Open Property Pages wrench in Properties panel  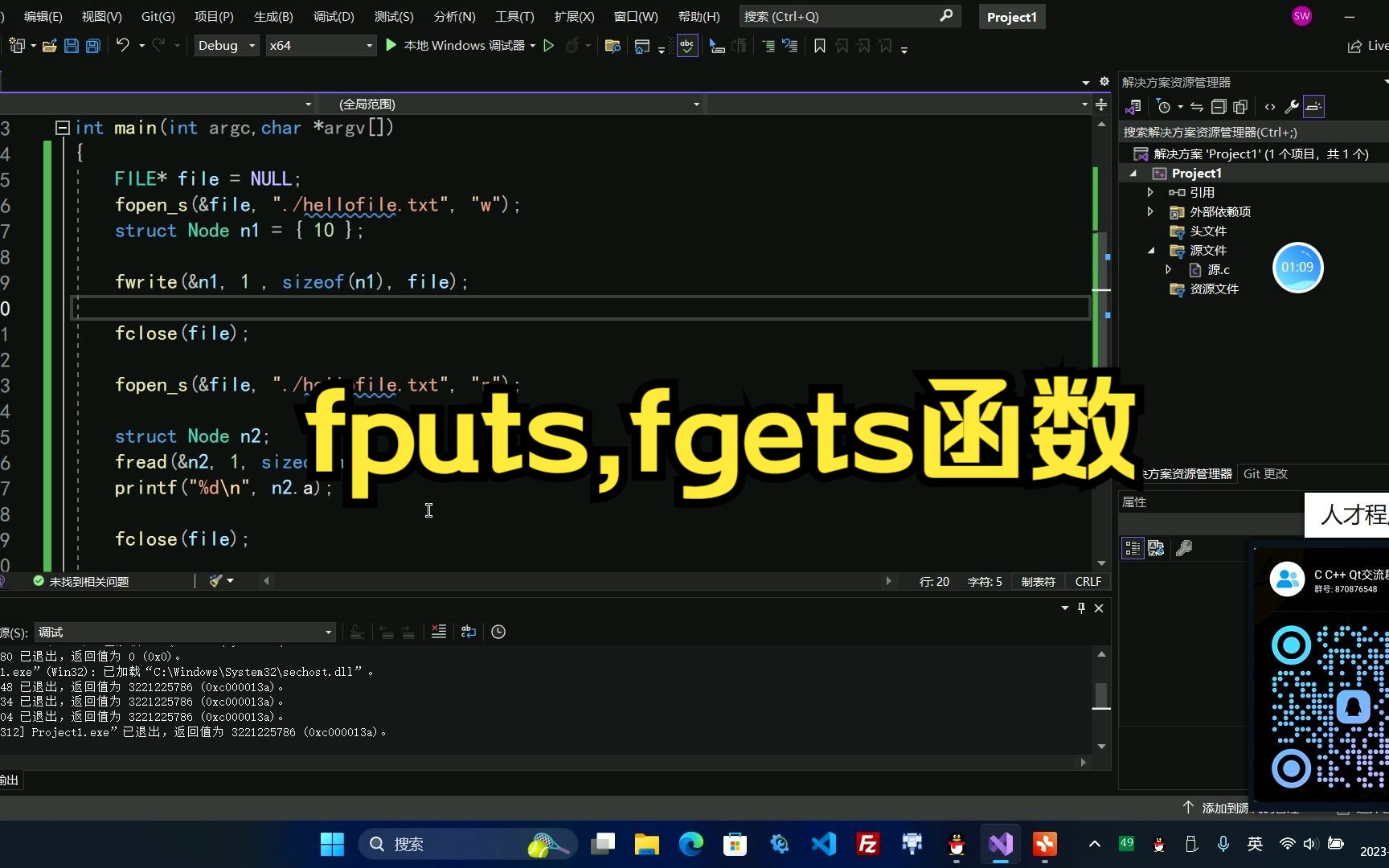pyautogui.click(x=1184, y=548)
